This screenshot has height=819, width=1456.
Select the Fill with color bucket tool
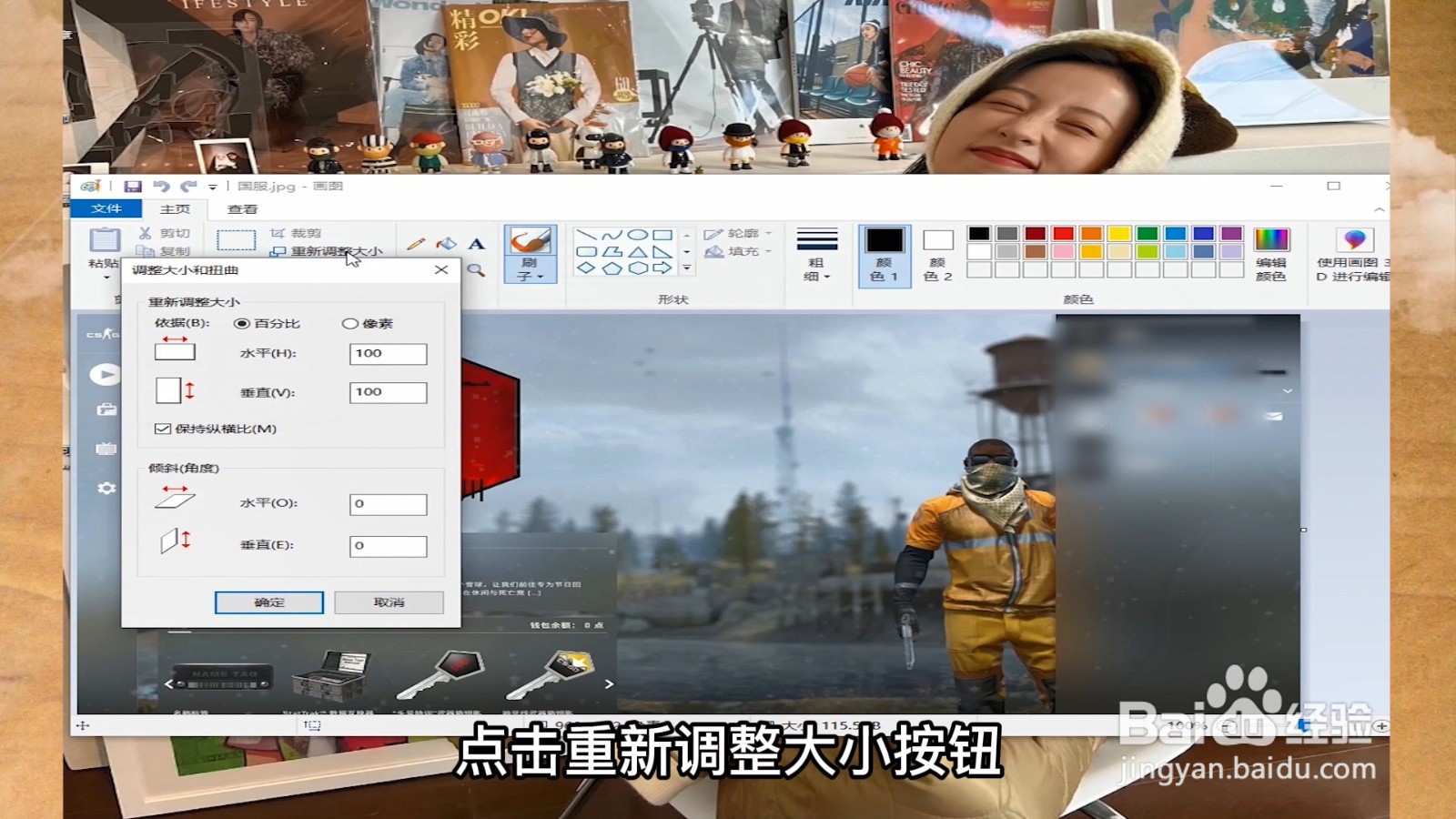click(446, 244)
